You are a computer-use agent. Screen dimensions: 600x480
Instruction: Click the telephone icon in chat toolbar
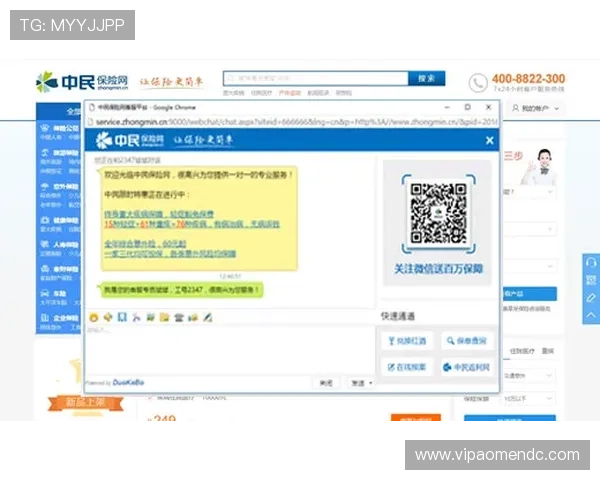(x=179, y=317)
